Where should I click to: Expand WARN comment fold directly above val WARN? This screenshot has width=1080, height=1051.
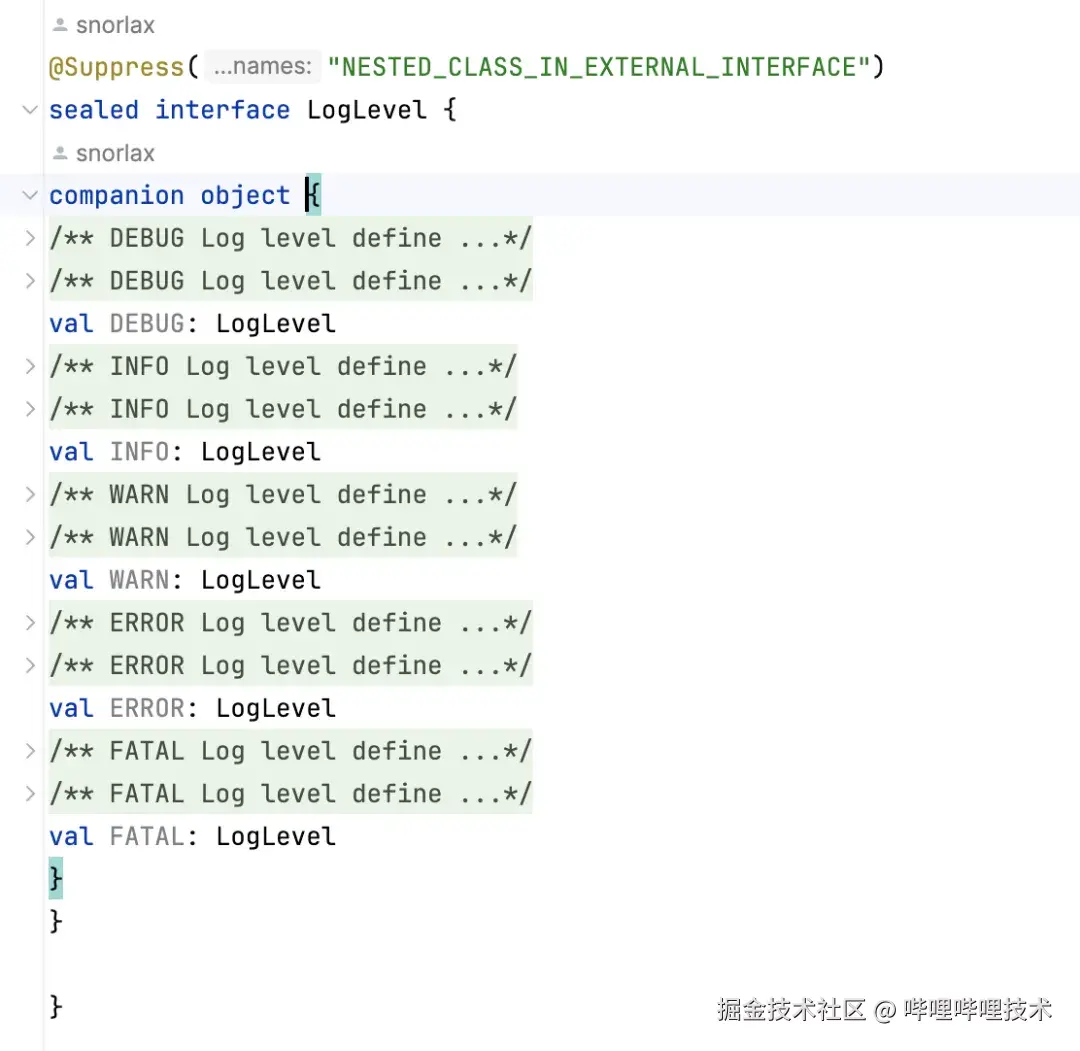30,537
